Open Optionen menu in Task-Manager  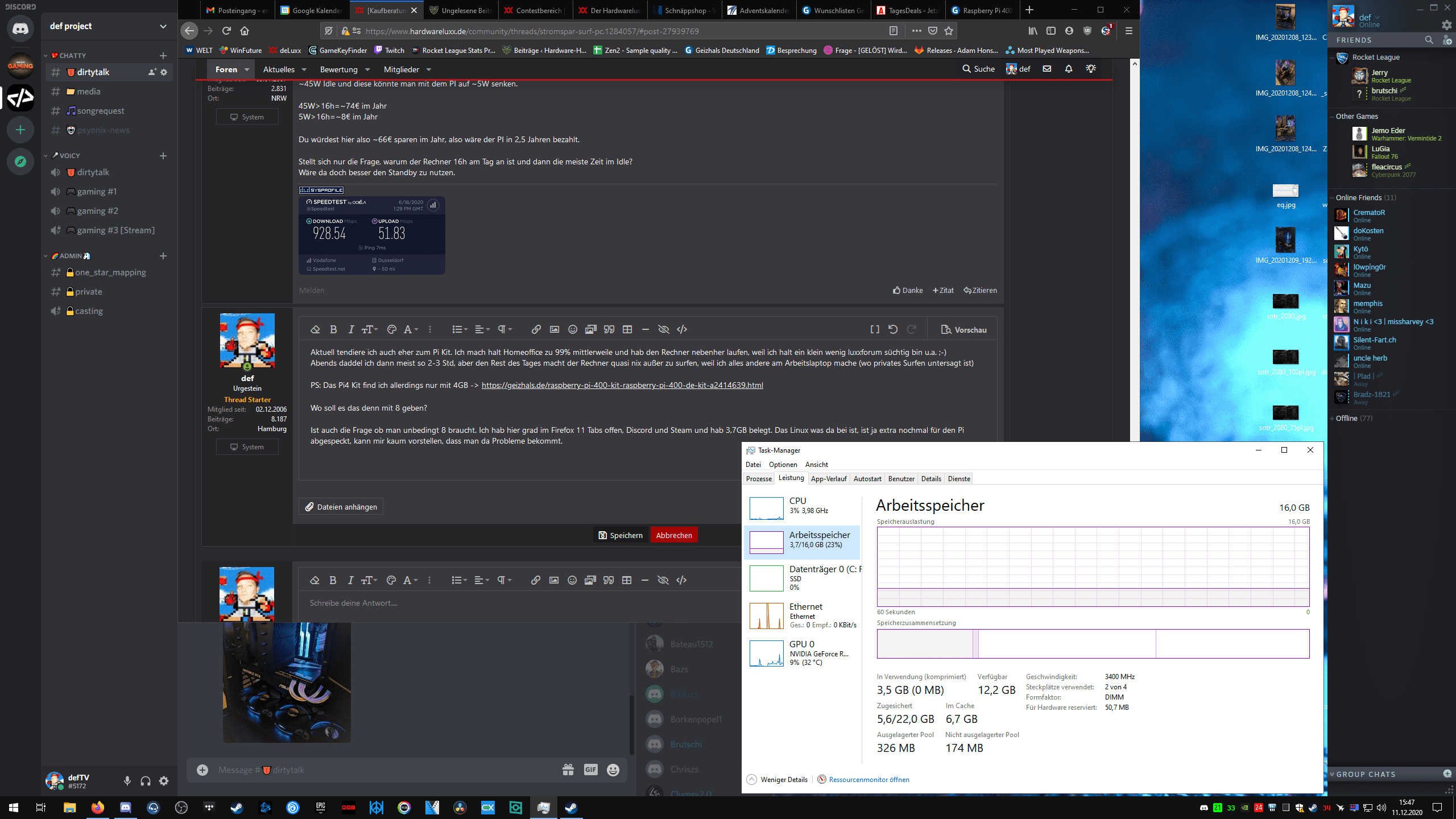click(x=783, y=465)
